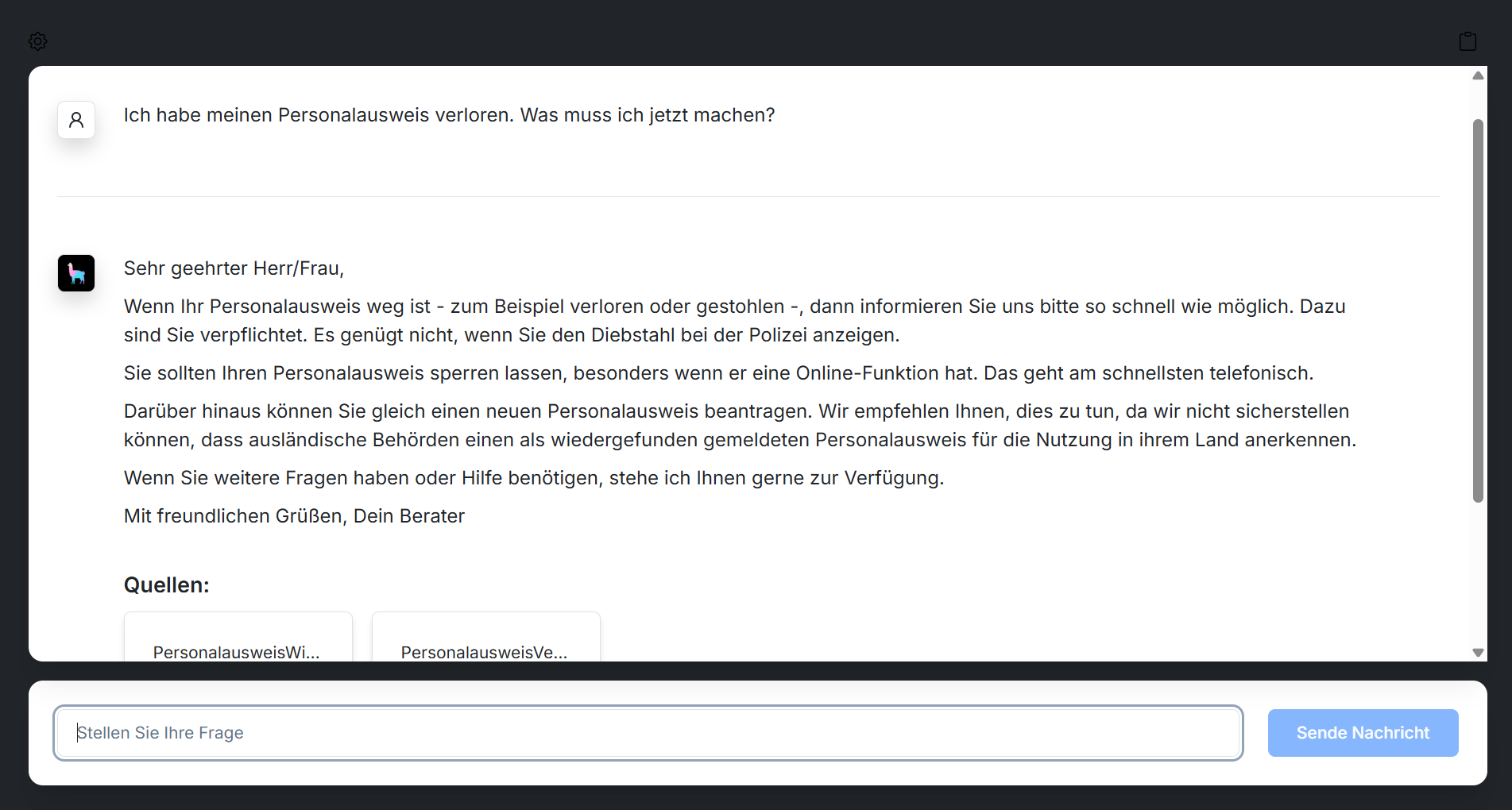Click the Quellen heading
Screen dimensions: 1512x810
pyautogui.click(x=166, y=585)
